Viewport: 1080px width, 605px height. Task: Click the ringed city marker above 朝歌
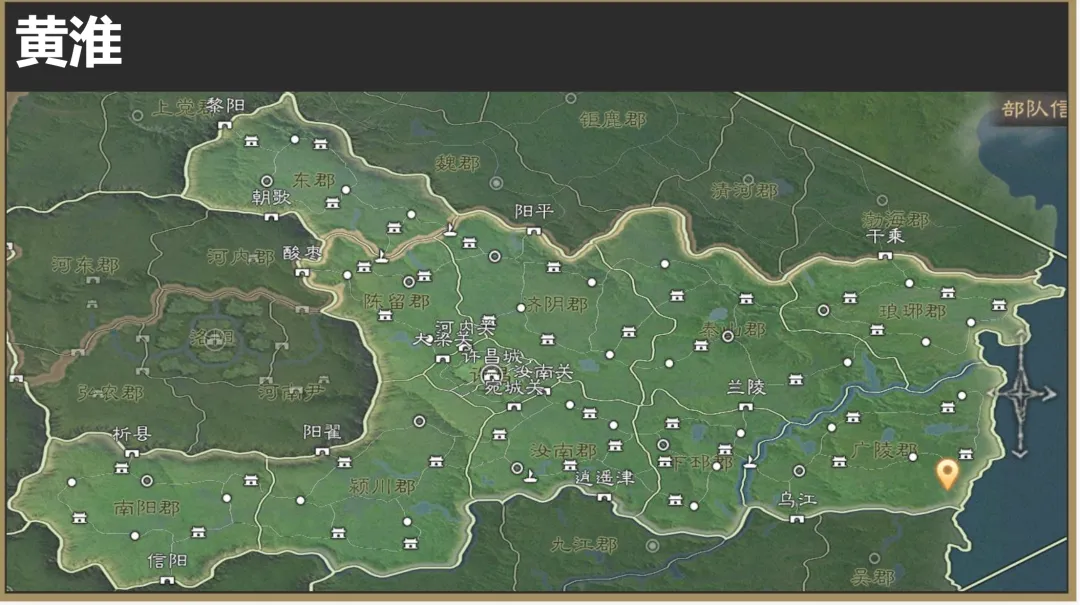point(267,181)
